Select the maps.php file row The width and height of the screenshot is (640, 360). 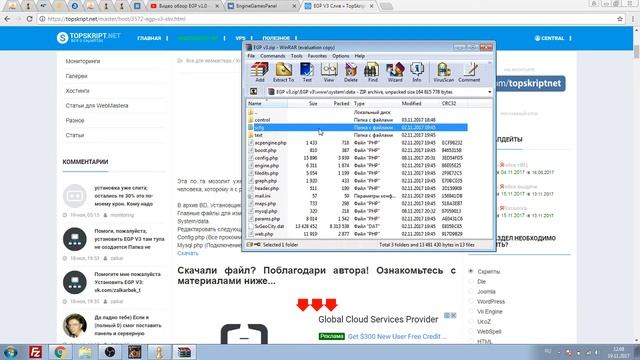[357, 204]
